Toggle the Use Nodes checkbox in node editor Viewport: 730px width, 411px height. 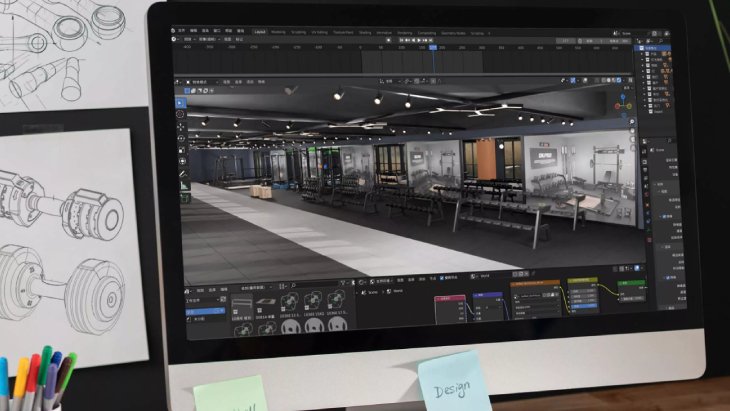(x=443, y=276)
